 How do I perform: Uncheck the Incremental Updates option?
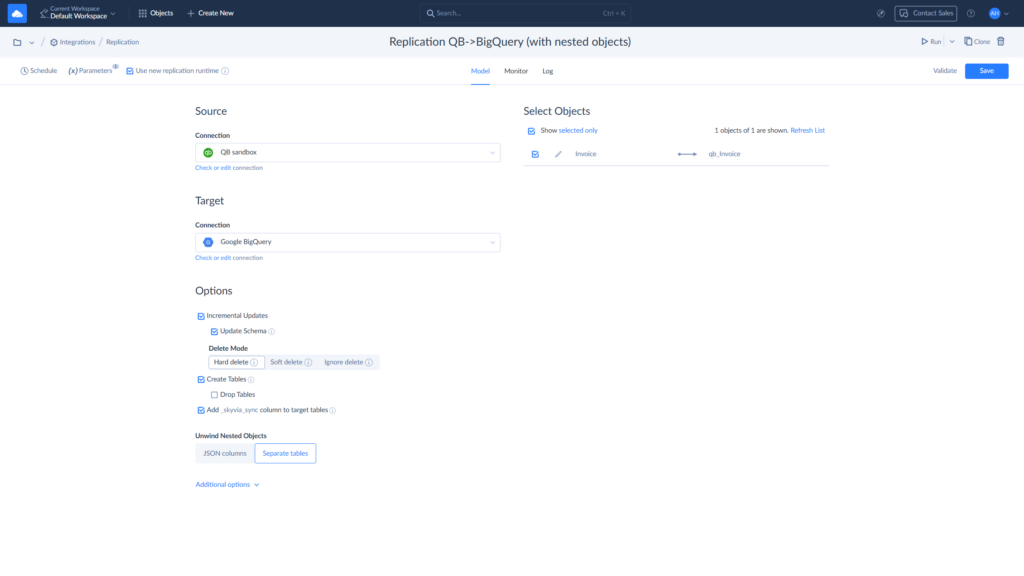[x=200, y=315]
